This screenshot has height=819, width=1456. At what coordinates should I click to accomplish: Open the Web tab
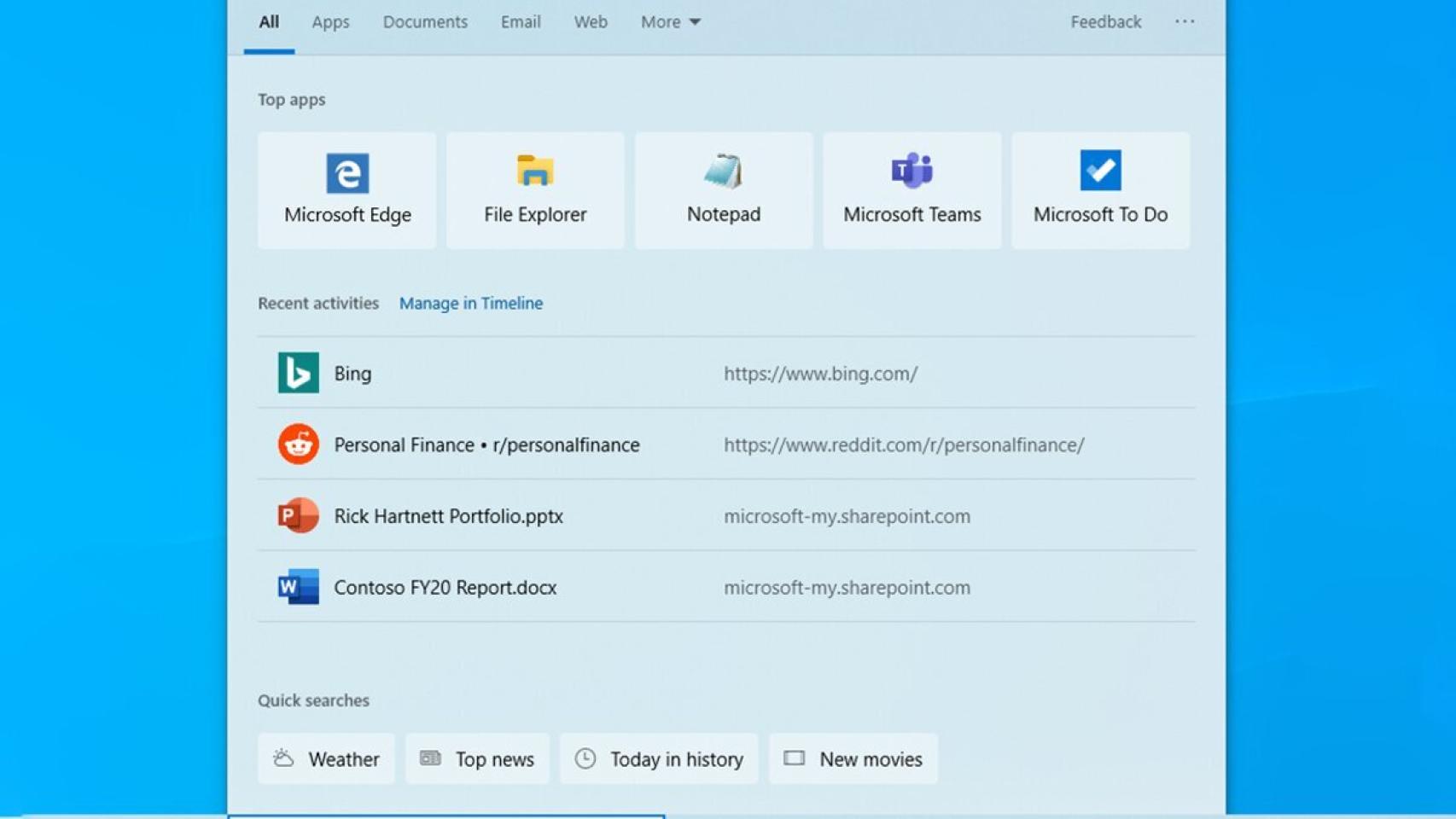pyautogui.click(x=591, y=22)
